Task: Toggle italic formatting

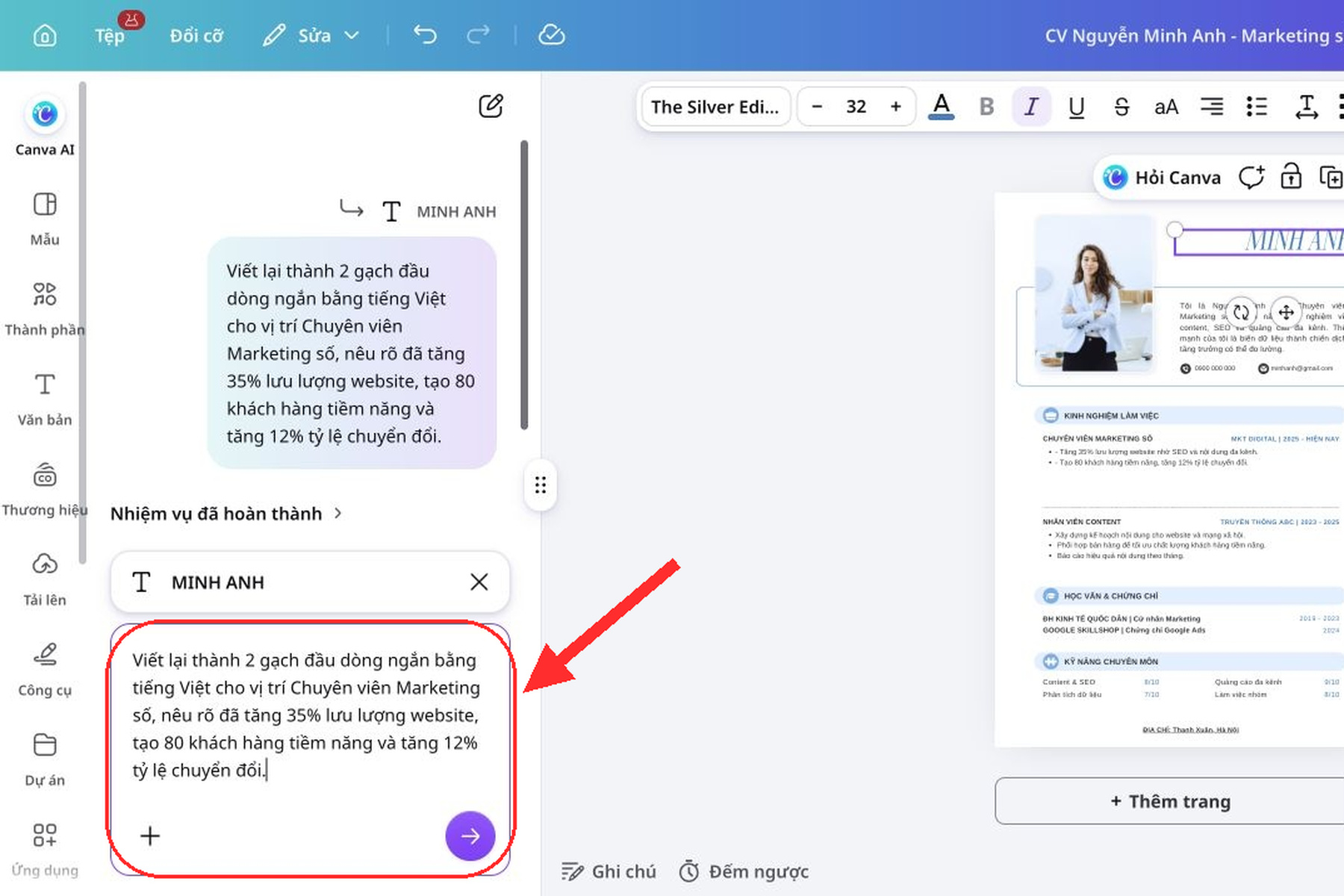Action: (x=1031, y=107)
